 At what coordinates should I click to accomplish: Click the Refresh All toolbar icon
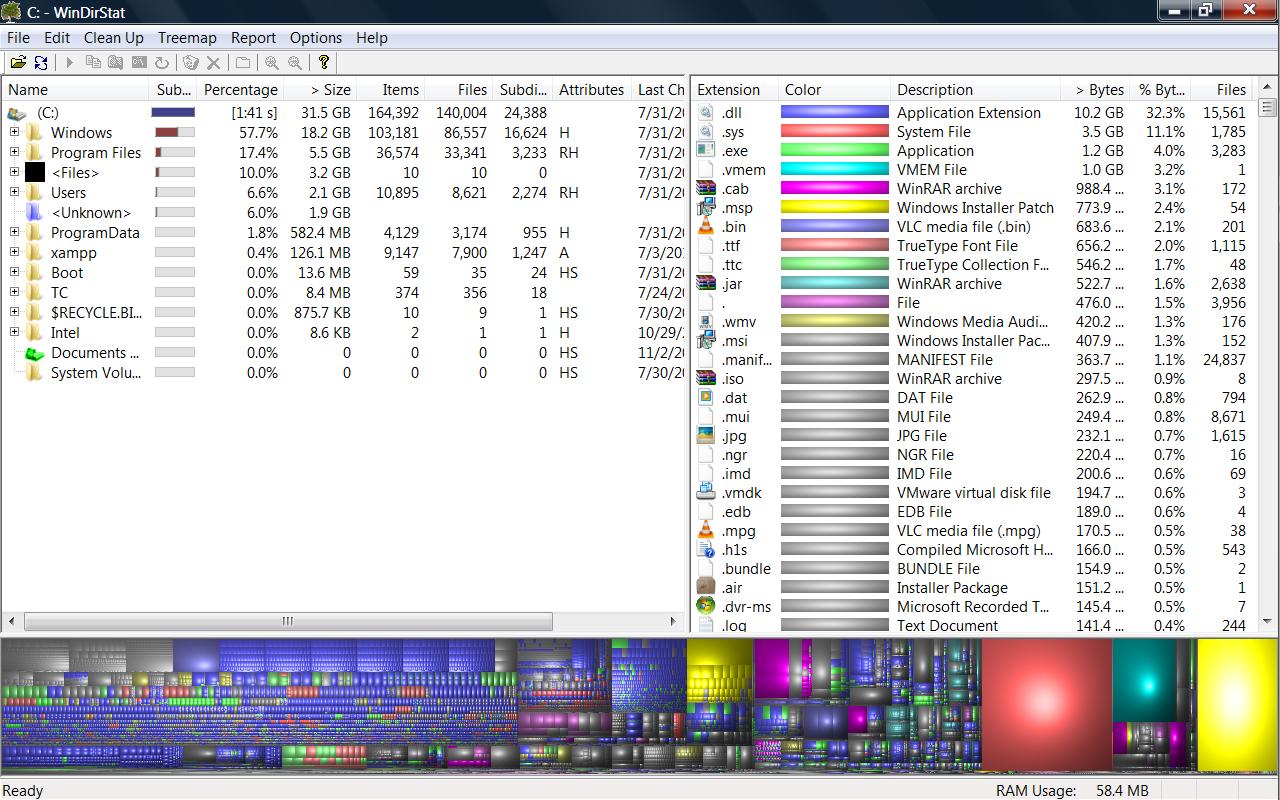coord(41,62)
